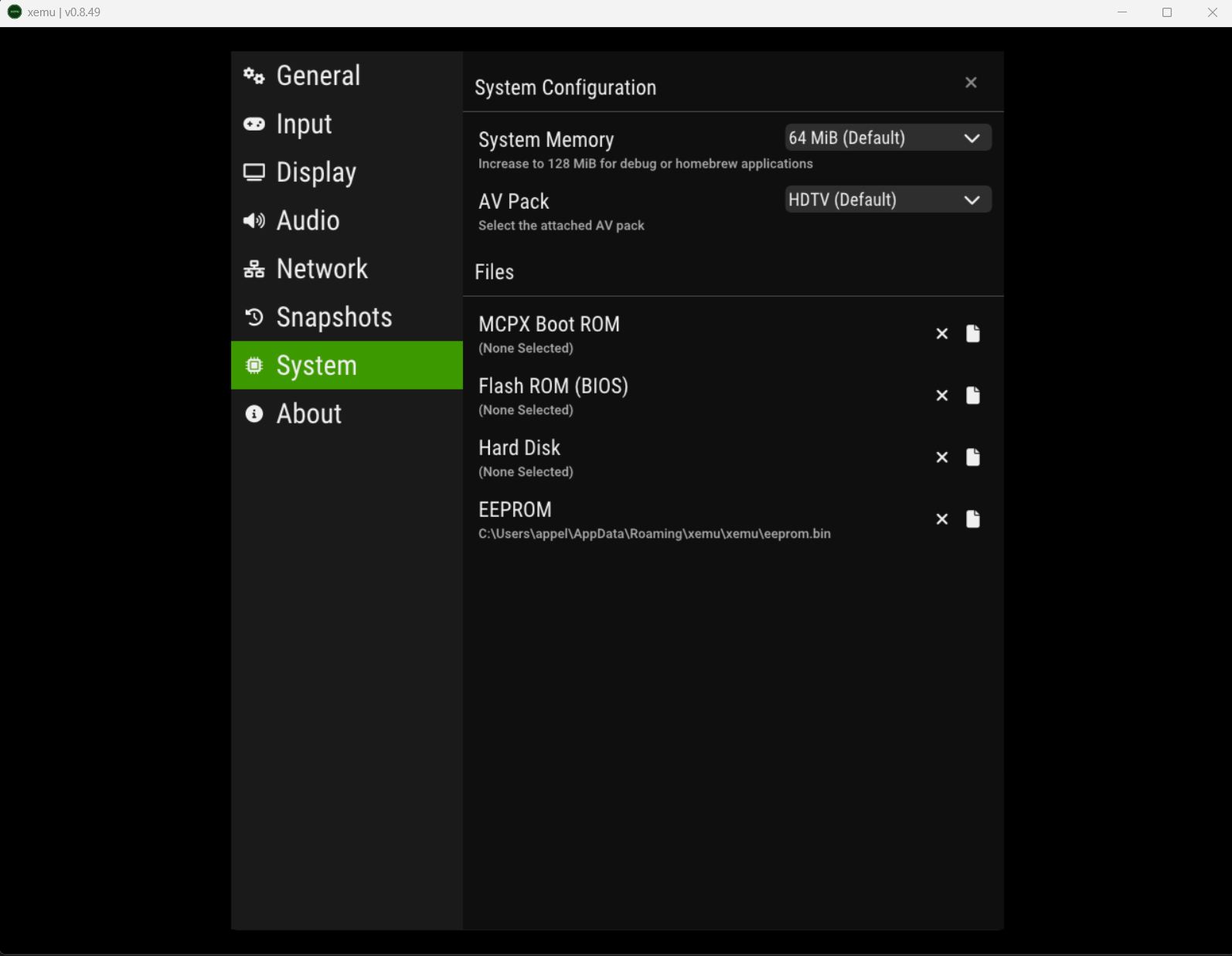Close the xemu window

(1212, 12)
